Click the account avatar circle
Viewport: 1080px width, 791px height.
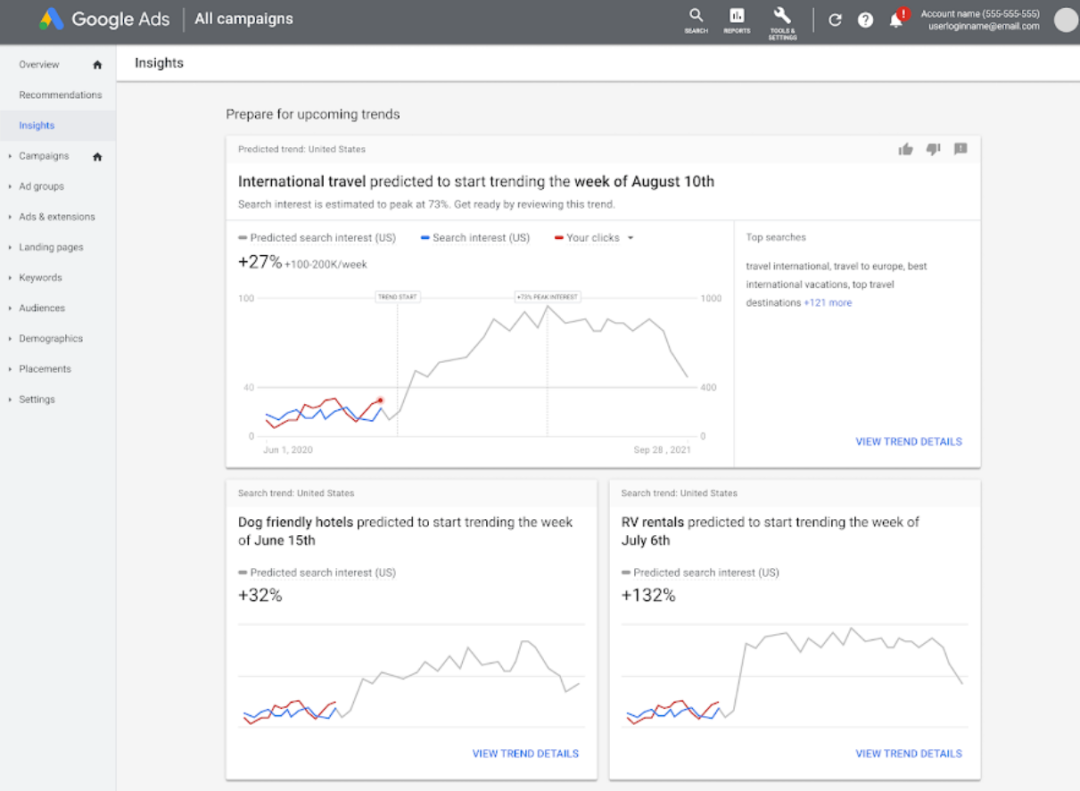tap(1066, 20)
